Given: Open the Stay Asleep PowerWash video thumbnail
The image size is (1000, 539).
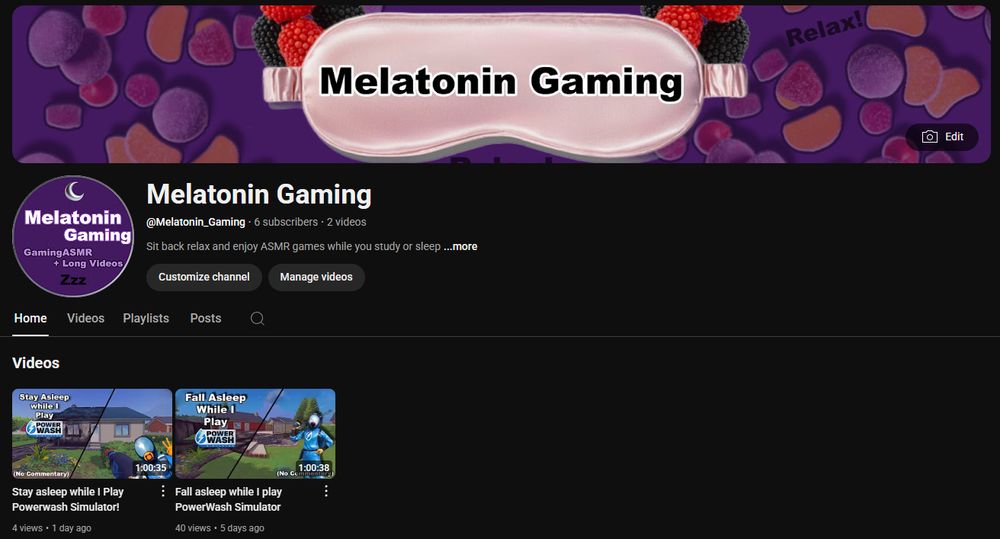Looking at the screenshot, I should (92, 434).
